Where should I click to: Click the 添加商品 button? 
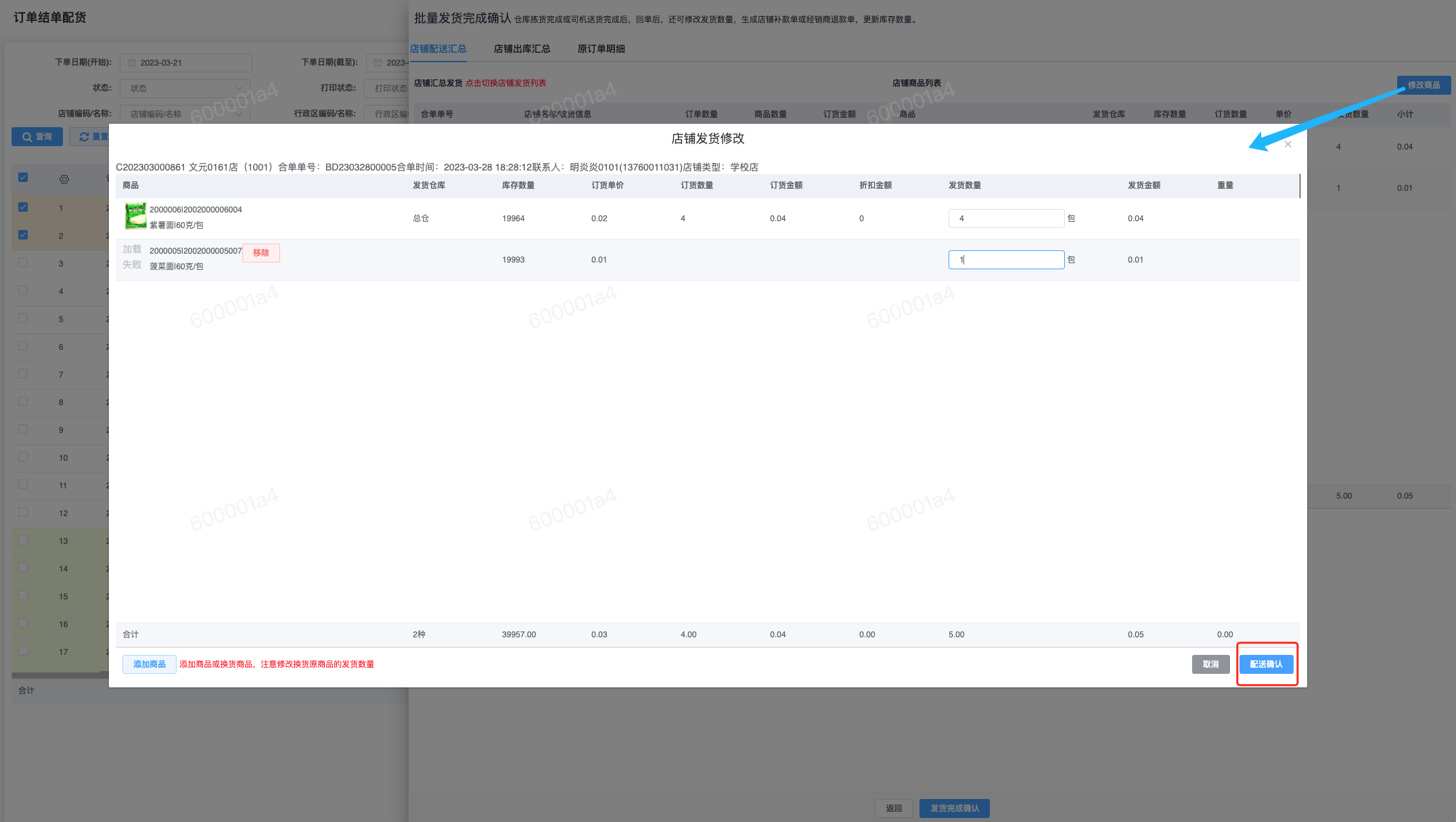click(x=150, y=664)
